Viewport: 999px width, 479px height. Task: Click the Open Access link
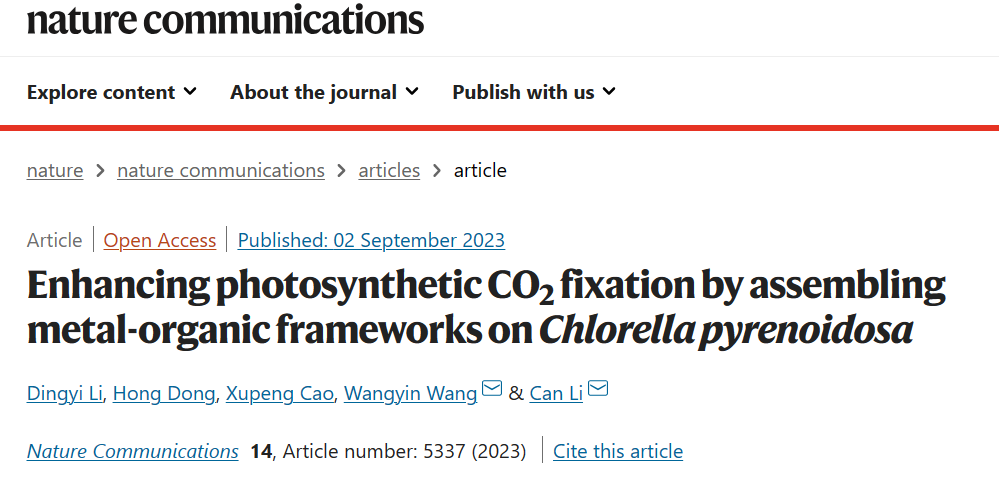click(x=160, y=241)
